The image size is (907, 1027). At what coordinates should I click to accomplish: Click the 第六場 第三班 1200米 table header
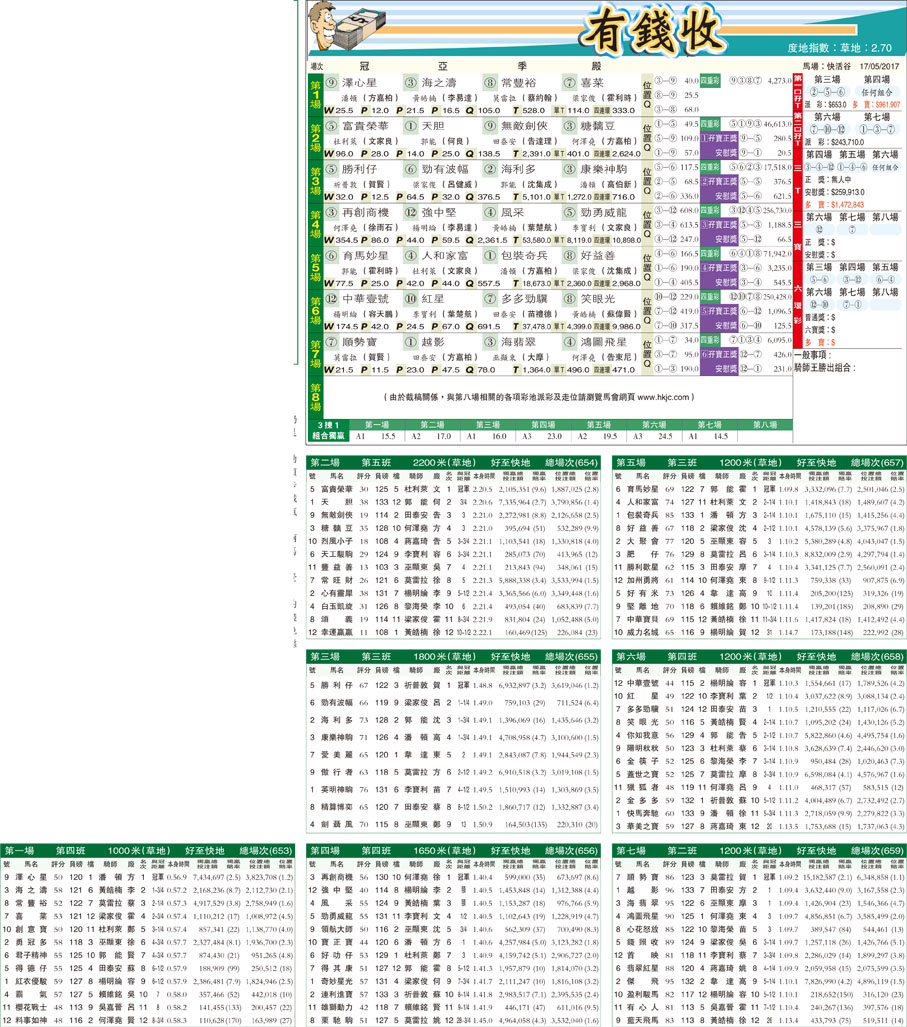point(759,656)
